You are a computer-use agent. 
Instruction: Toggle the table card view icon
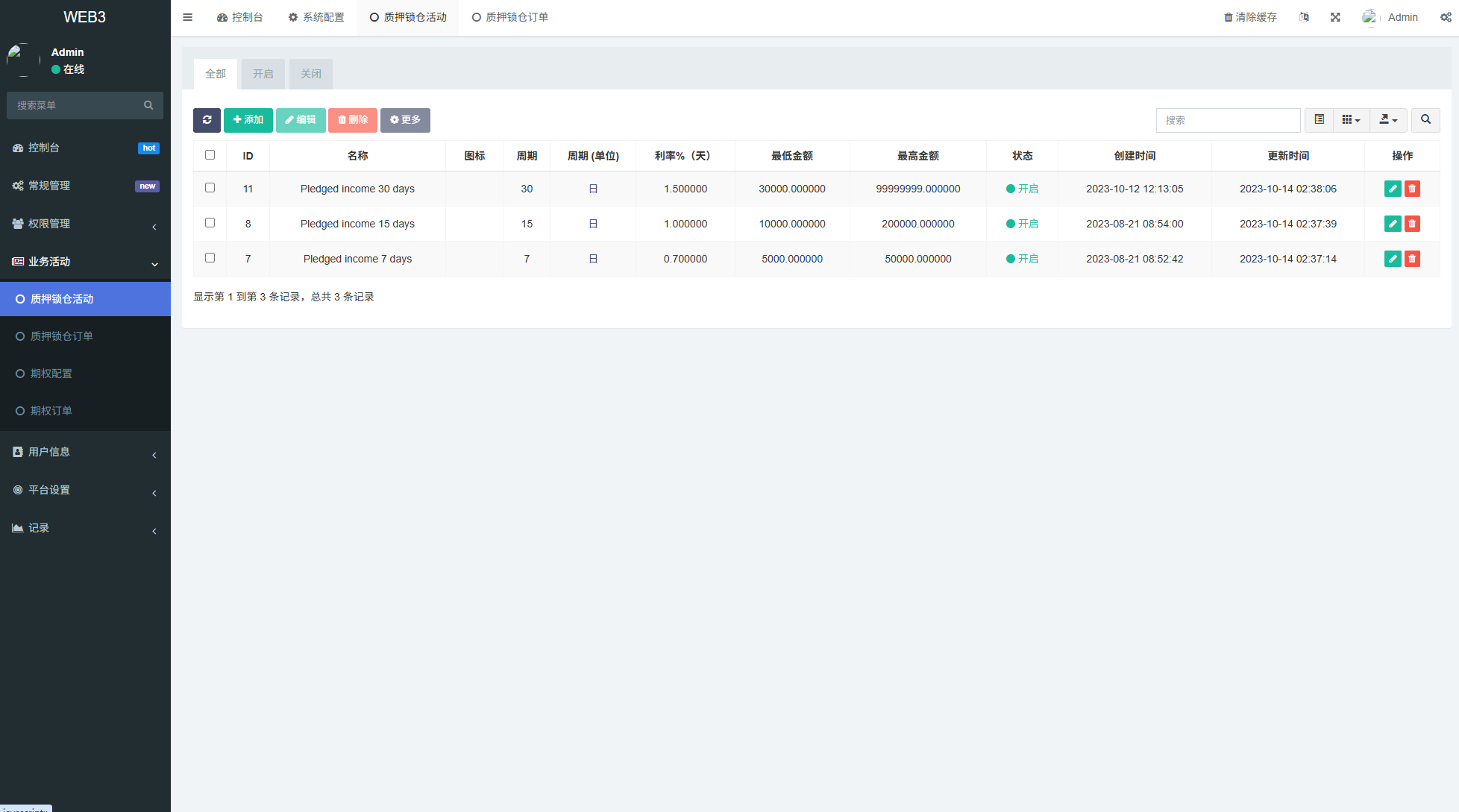1319,120
